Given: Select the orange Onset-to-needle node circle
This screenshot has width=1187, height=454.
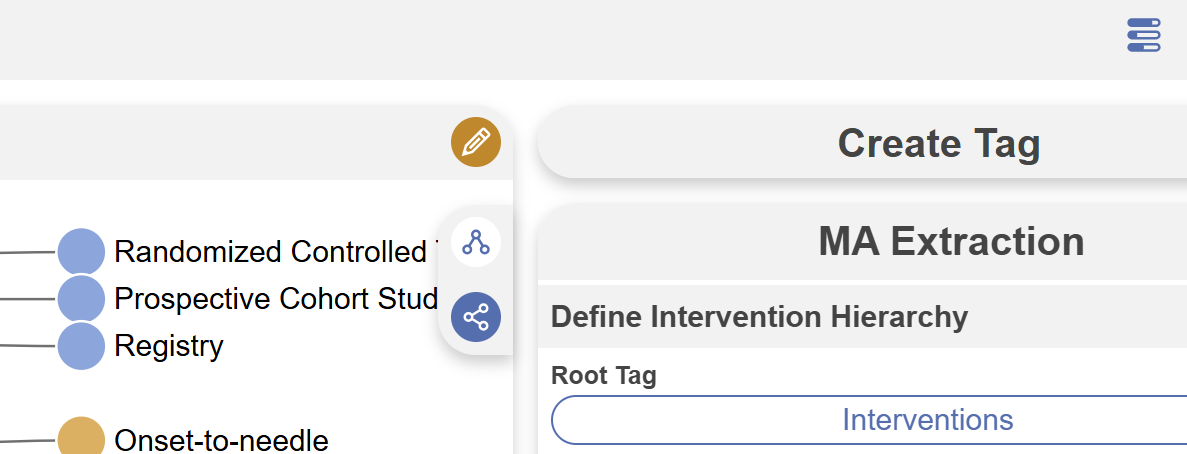Looking at the screenshot, I should coord(81,440).
